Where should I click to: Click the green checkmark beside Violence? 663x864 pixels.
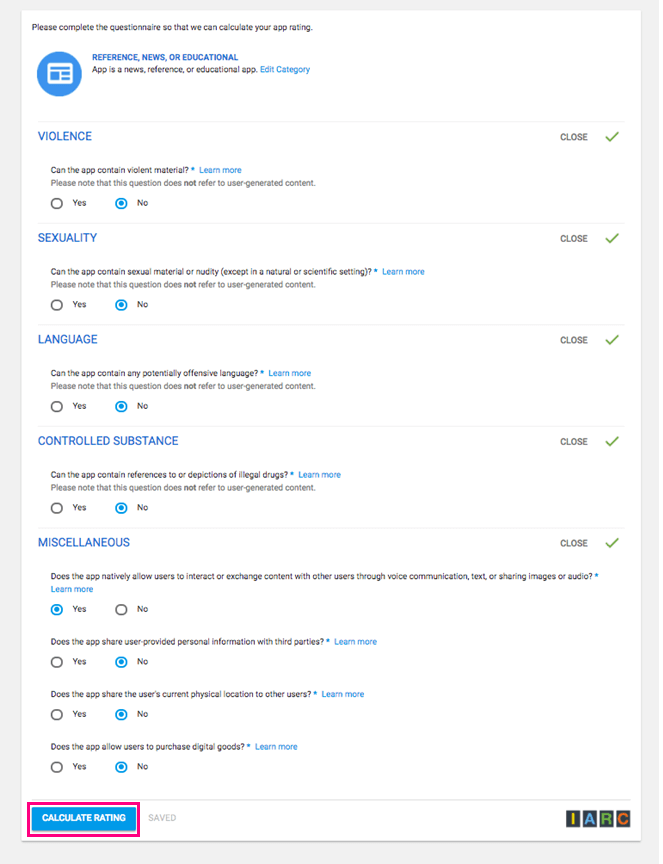click(612, 137)
